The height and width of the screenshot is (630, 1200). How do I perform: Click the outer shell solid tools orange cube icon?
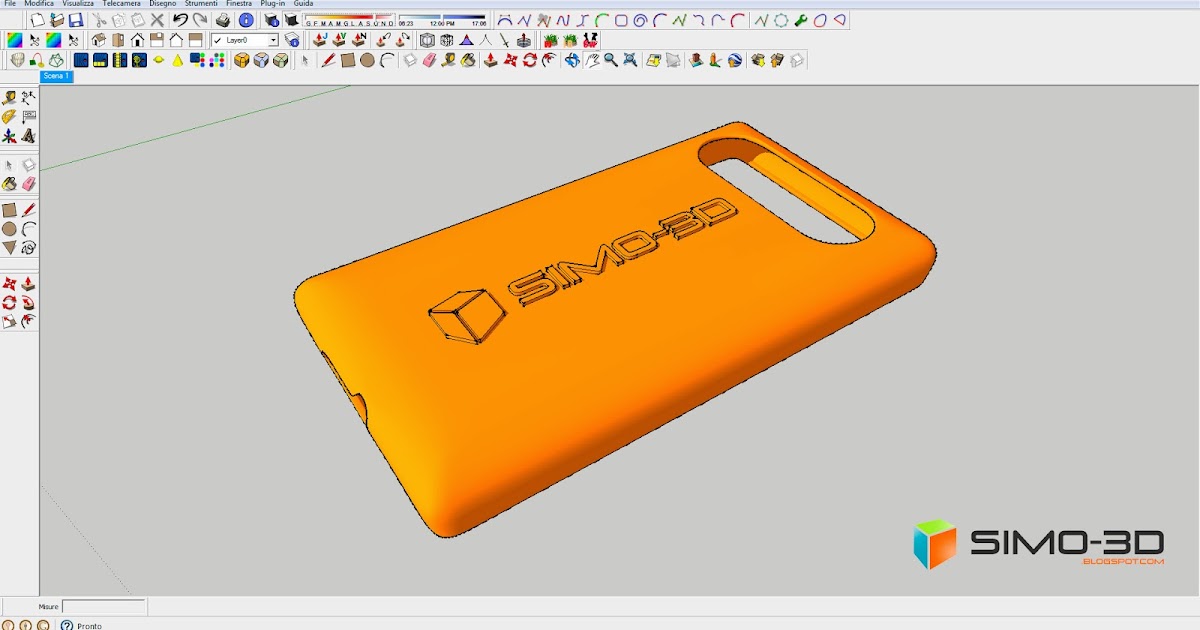tap(241, 60)
